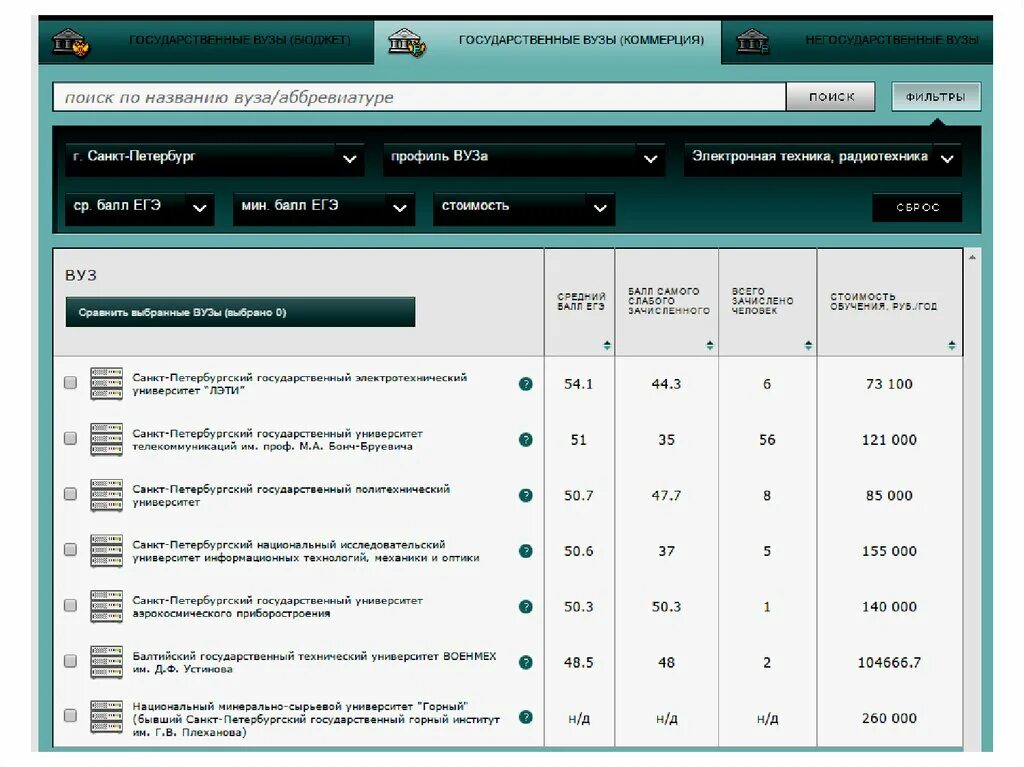Open Национальный минерально-сырьевой университет Горный link
This screenshot has height=767, width=1024.
click(316, 719)
